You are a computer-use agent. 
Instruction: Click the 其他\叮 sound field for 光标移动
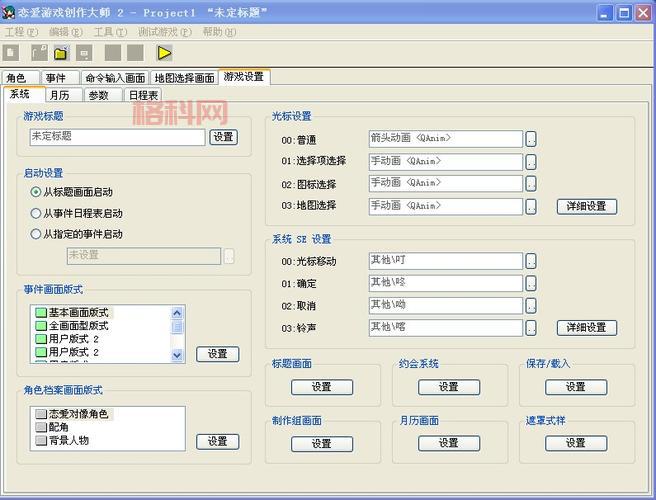(x=446, y=261)
